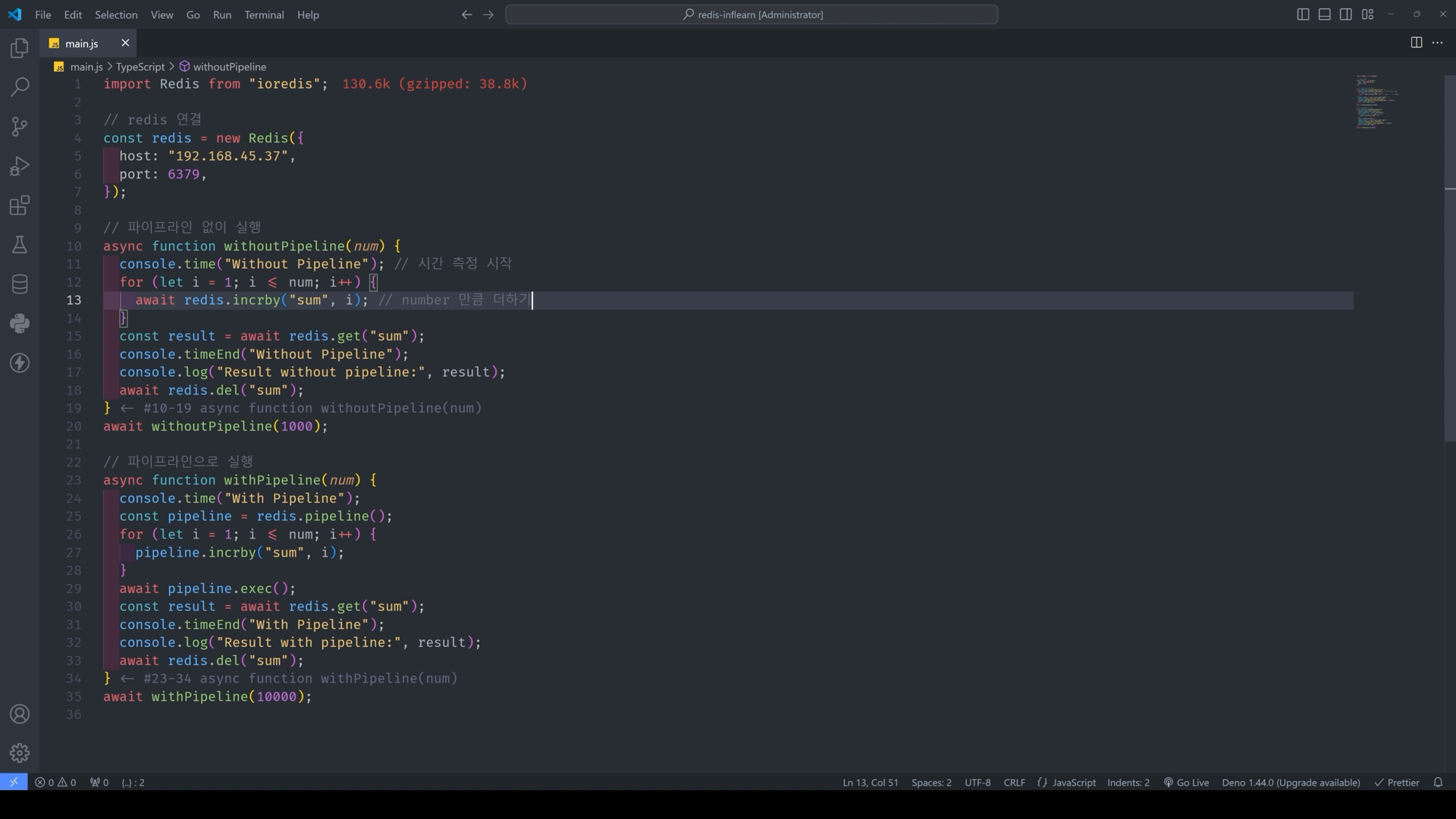Open the Database view icon
1456x819 pixels.
[20, 284]
